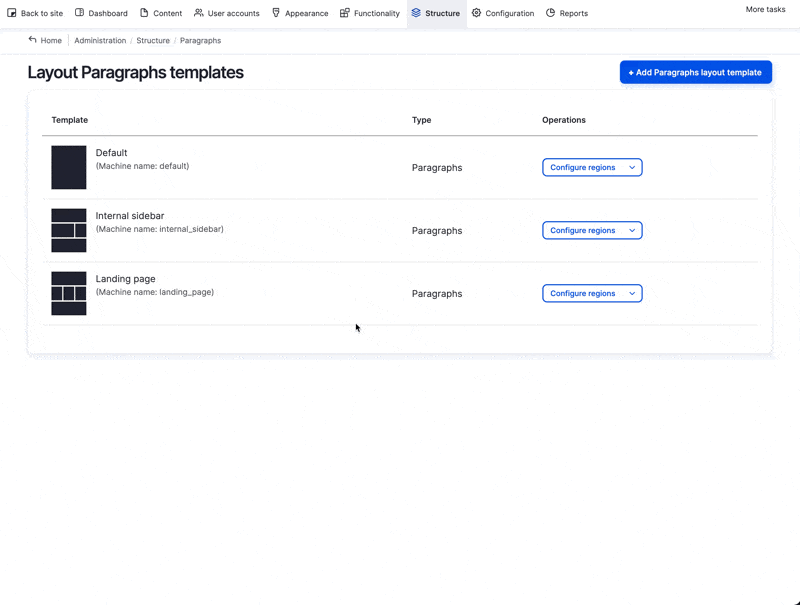Click the back arrow beside Home

[x=32, y=40]
